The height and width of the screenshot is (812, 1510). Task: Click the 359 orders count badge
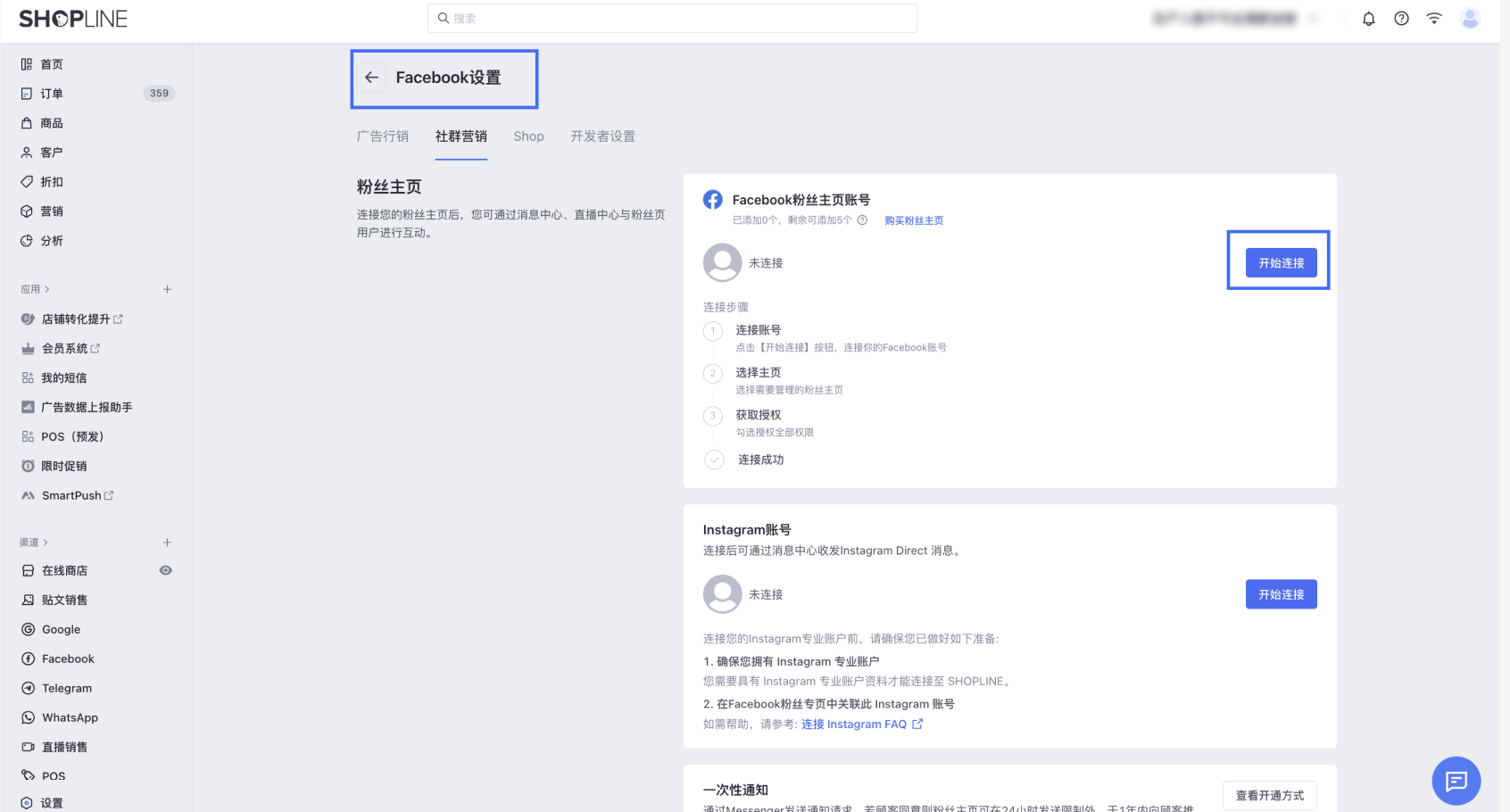point(159,94)
